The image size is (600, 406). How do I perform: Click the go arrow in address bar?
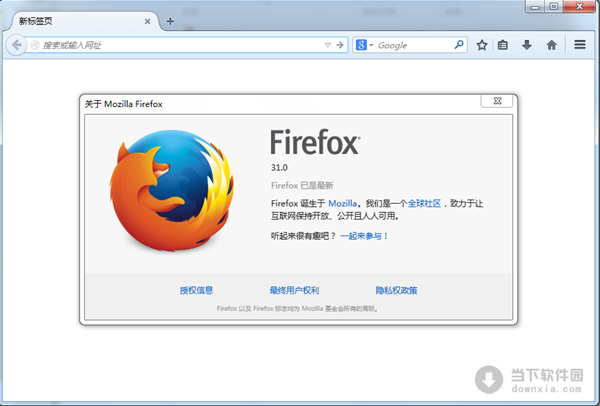coord(340,45)
